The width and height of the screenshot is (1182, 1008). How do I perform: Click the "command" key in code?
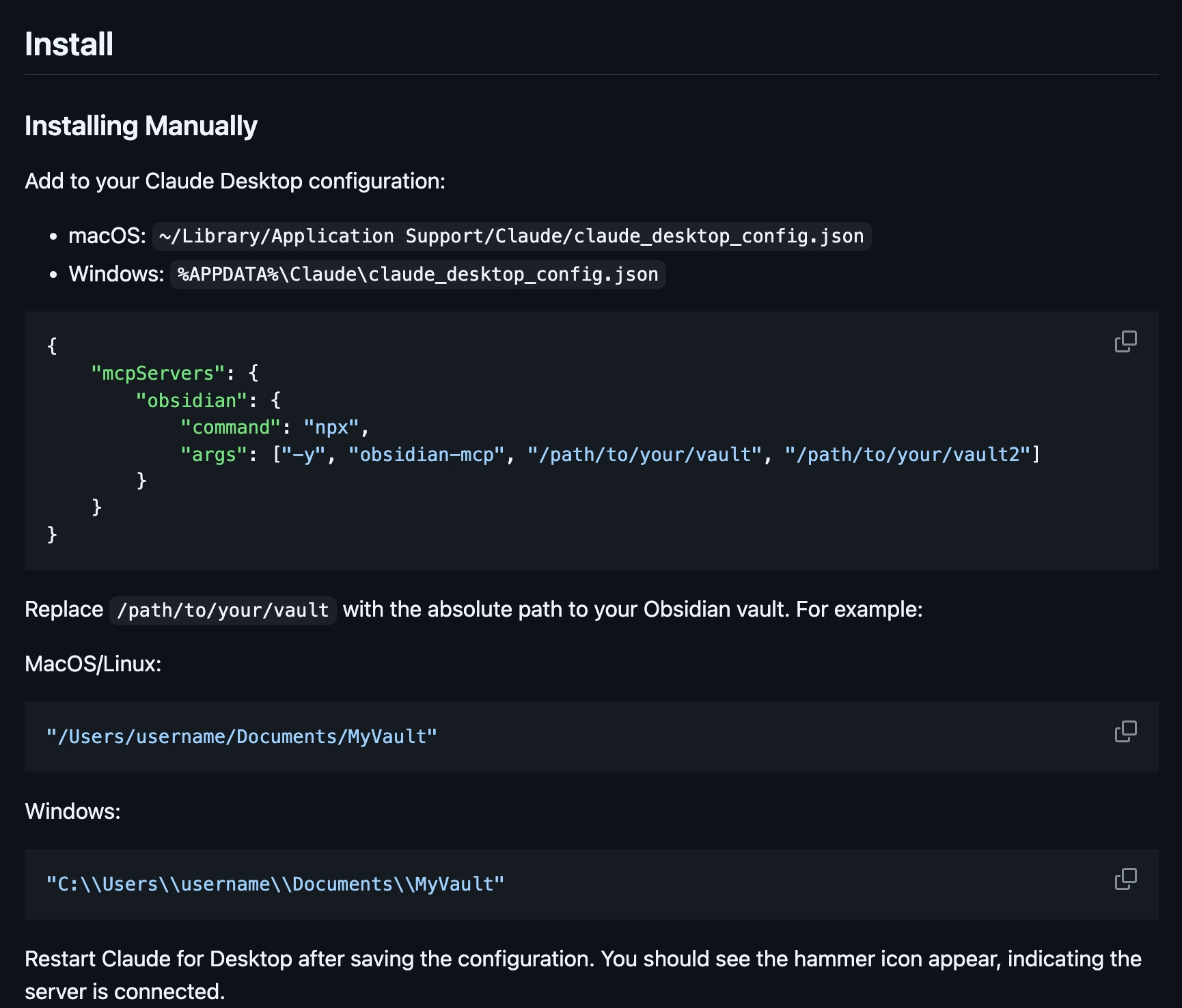[230, 428]
